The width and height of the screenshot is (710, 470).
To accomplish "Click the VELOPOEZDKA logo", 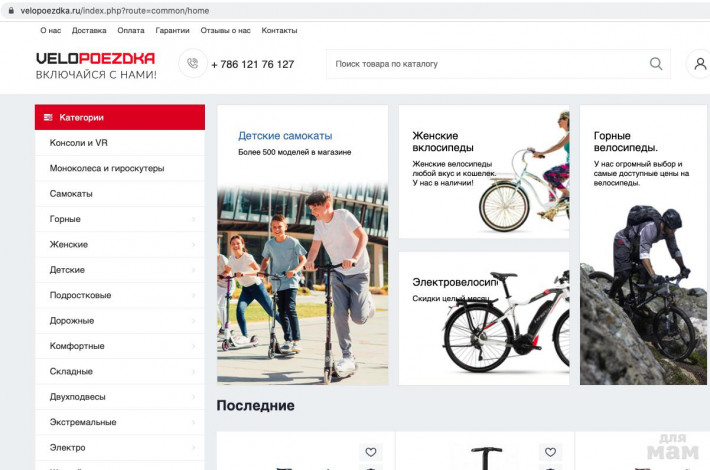I will point(95,59).
